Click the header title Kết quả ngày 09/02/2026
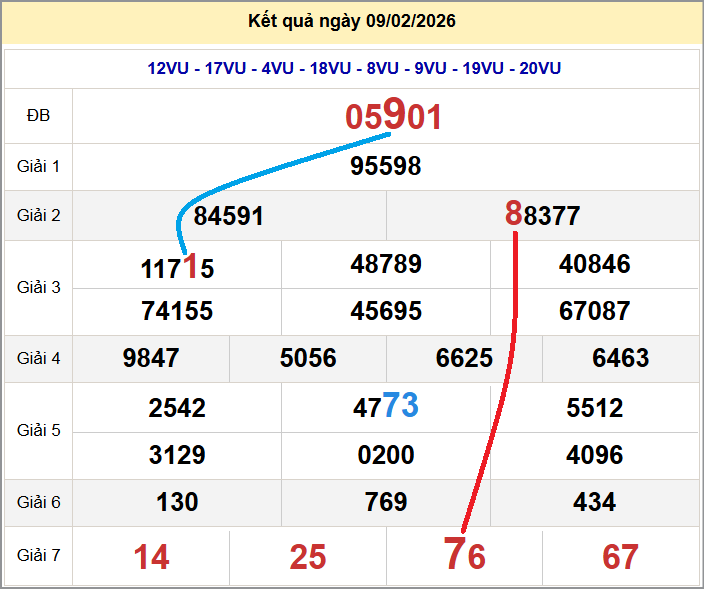This screenshot has width=704, height=589. (x=351, y=21)
